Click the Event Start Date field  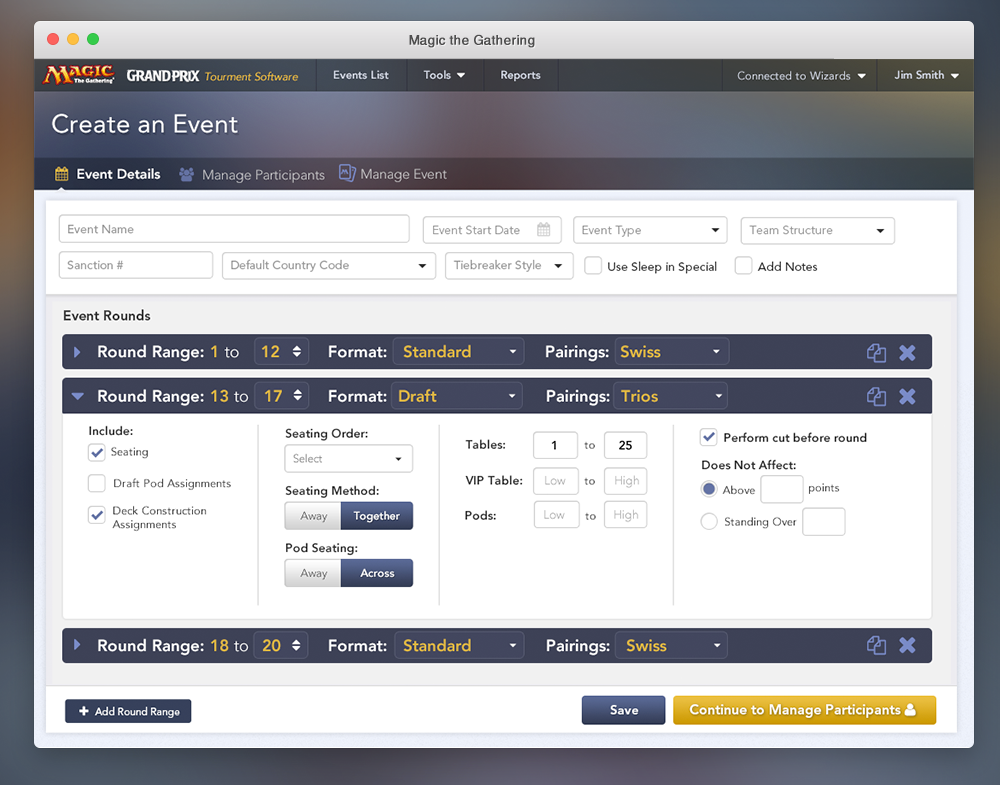[x=492, y=230]
